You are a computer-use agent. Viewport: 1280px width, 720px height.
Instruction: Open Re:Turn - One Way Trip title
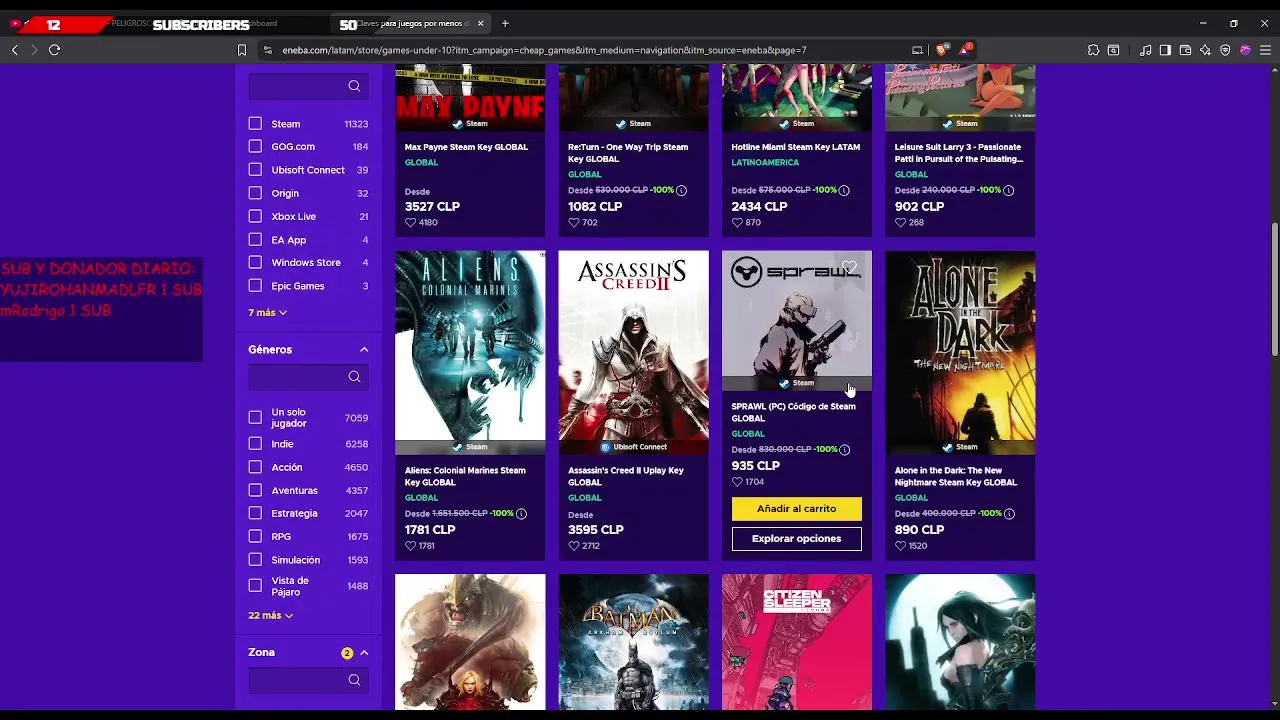pyautogui.click(x=628, y=153)
